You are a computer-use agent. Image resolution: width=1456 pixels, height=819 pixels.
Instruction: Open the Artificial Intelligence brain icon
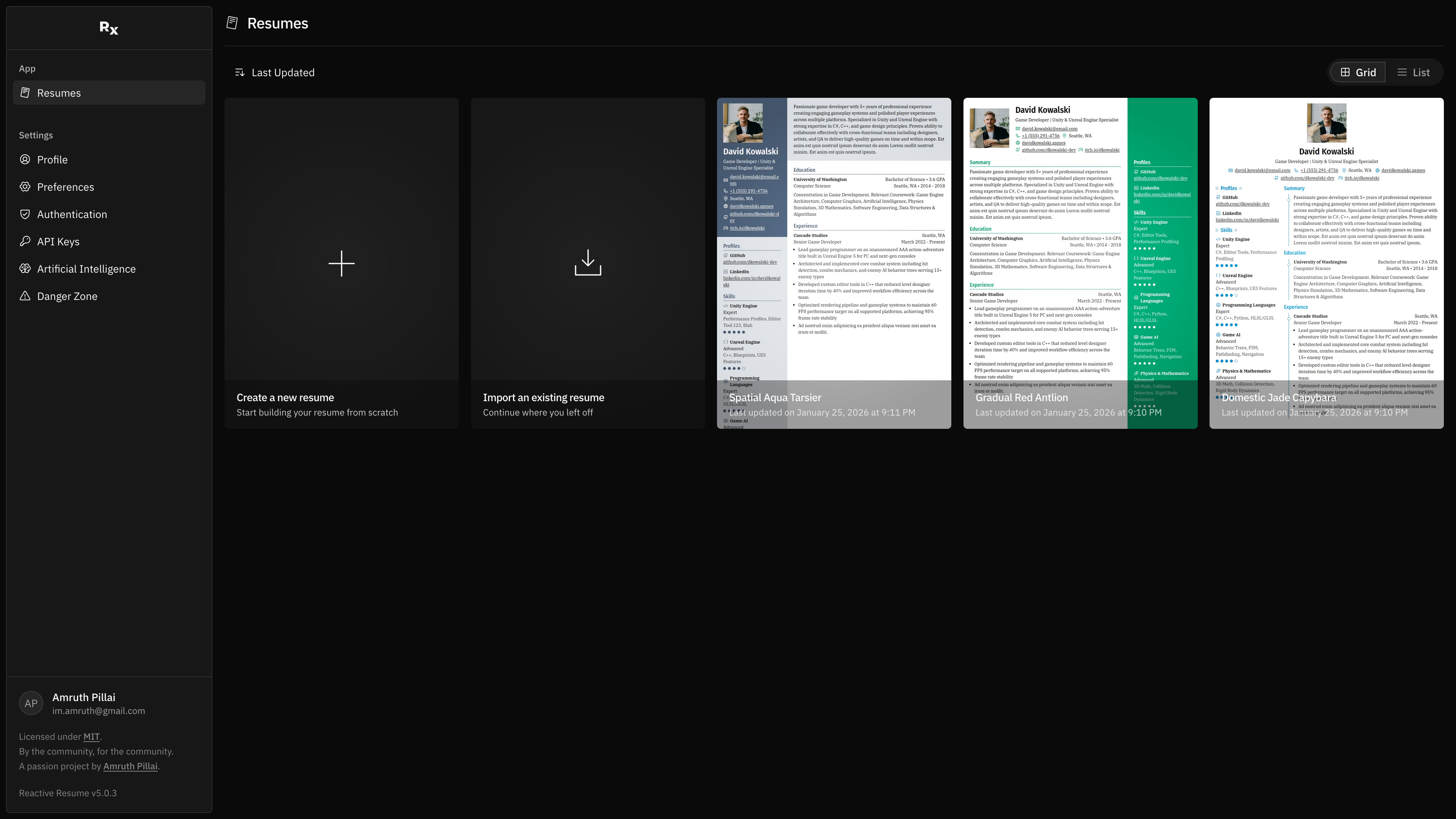pyautogui.click(x=25, y=268)
